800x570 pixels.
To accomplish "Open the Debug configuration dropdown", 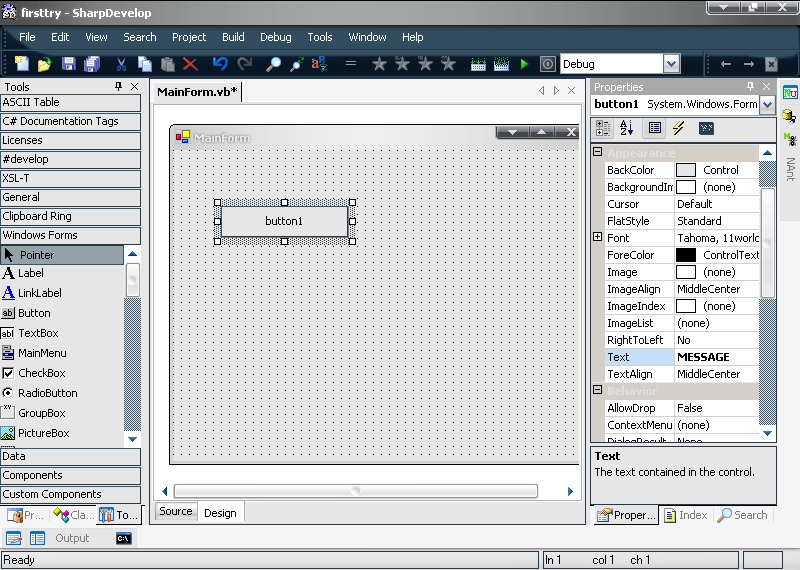I will pyautogui.click(x=671, y=64).
